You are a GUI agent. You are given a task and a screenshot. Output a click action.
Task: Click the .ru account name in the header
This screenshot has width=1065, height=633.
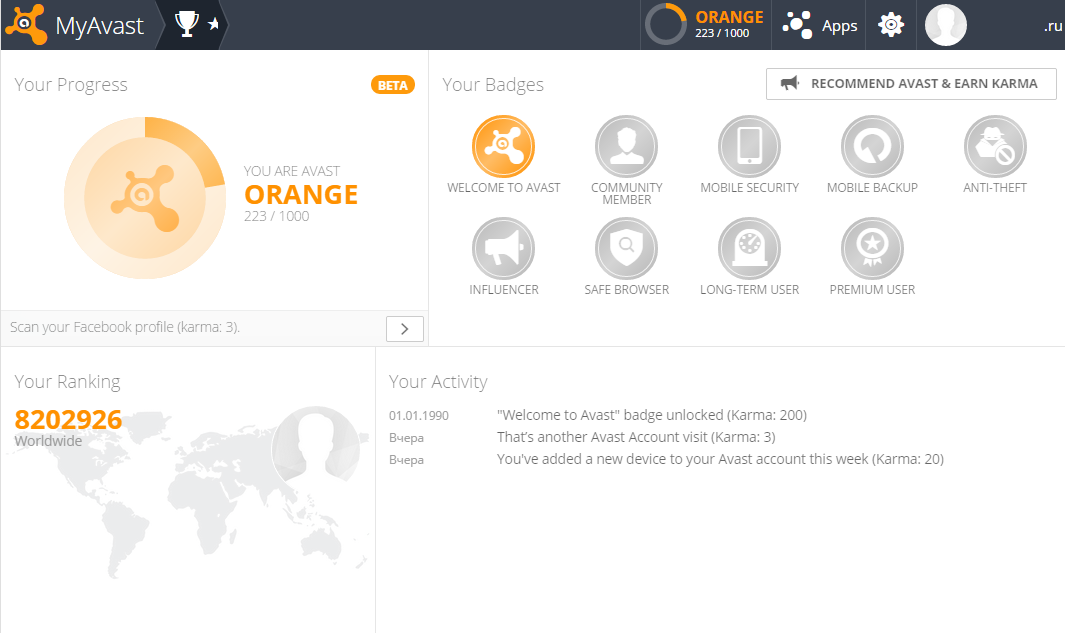point(1053,26)
